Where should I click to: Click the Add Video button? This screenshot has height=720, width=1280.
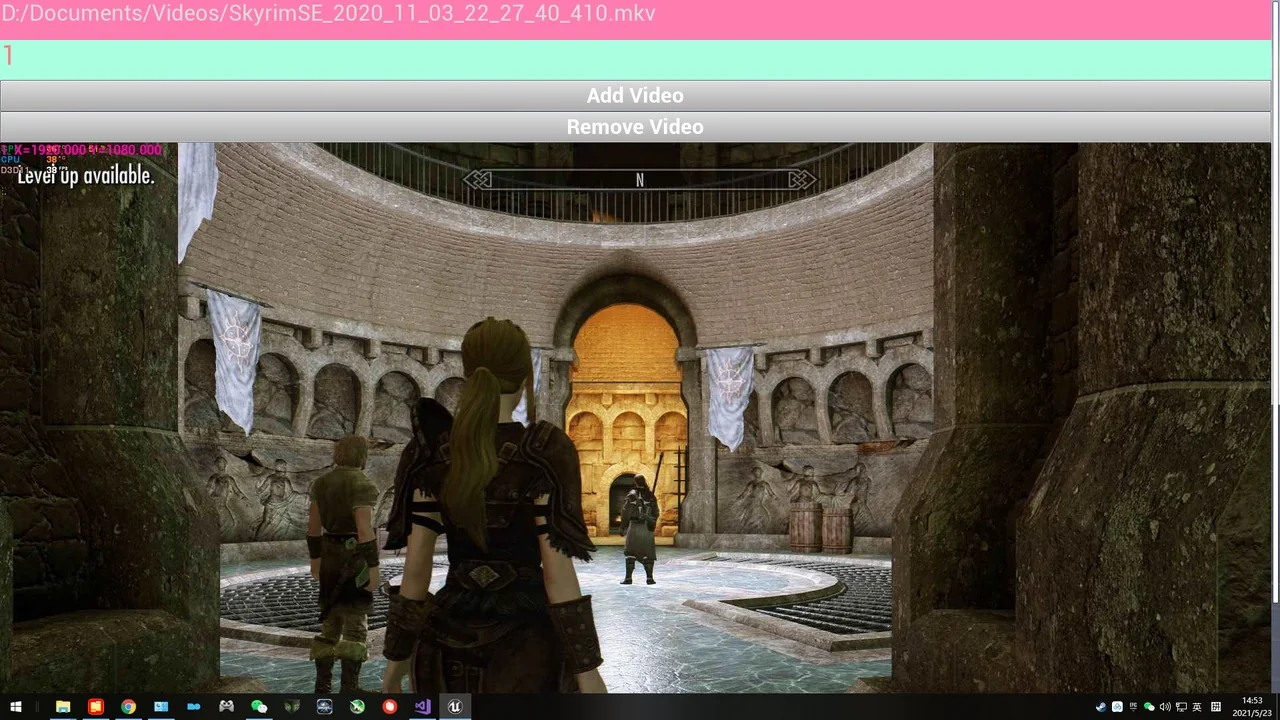(635, 96)
